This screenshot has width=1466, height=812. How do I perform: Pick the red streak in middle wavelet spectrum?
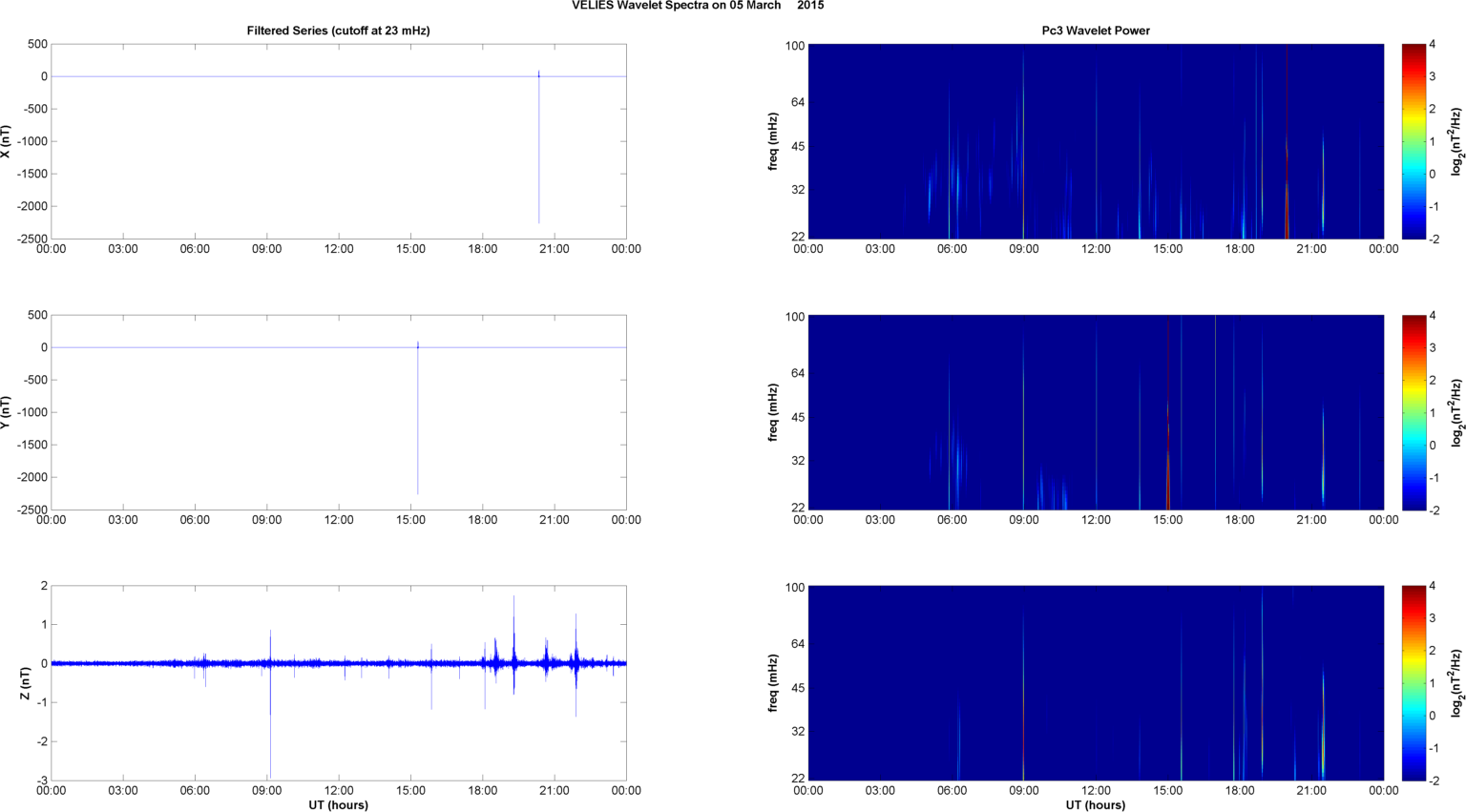pyautogui.click(x=1167, y=458)
